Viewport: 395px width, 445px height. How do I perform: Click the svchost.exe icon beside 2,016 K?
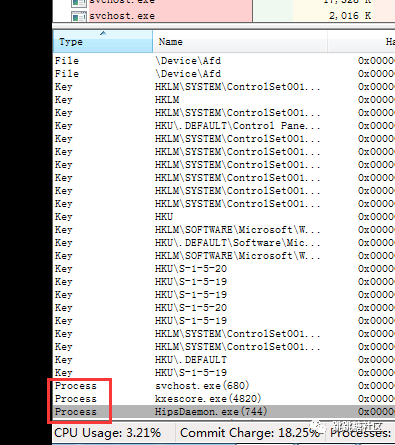79,16
